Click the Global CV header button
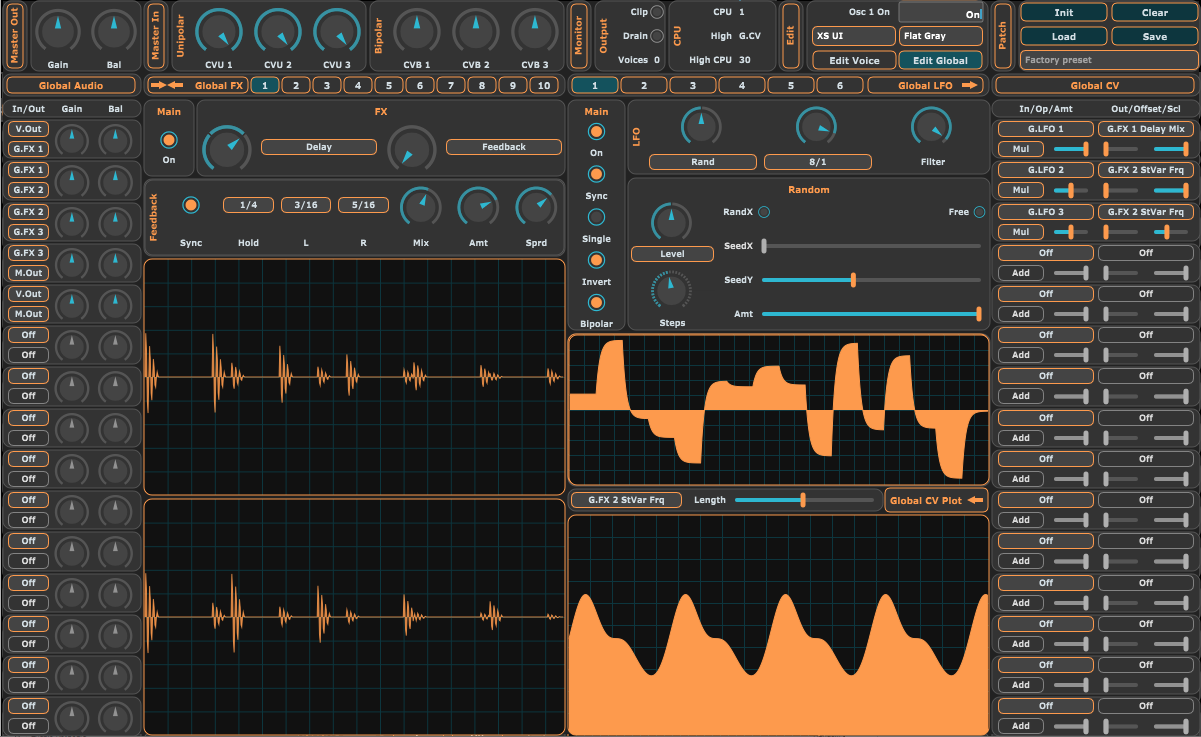 1094,85
